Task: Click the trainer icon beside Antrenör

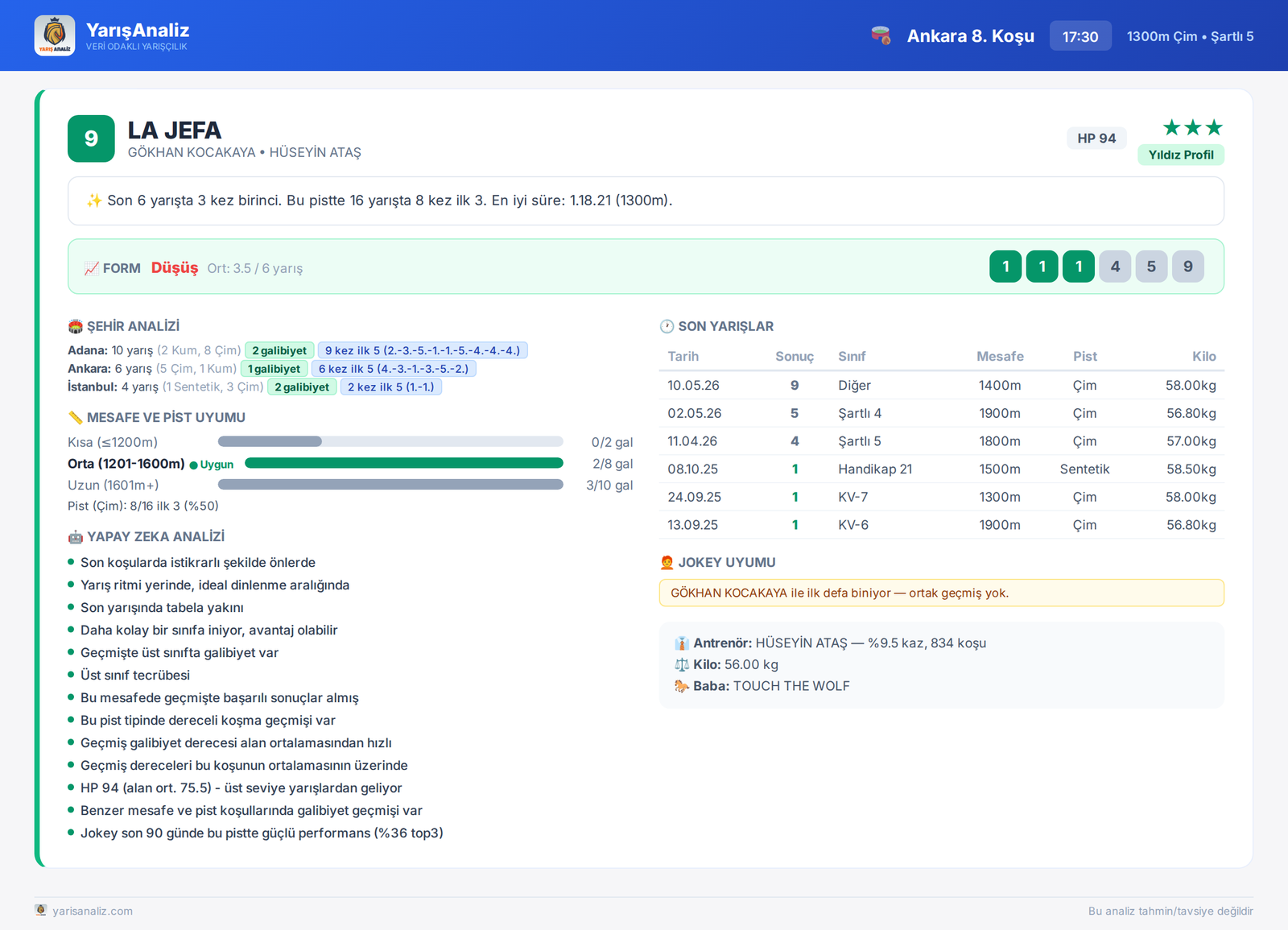Action: 682,643
